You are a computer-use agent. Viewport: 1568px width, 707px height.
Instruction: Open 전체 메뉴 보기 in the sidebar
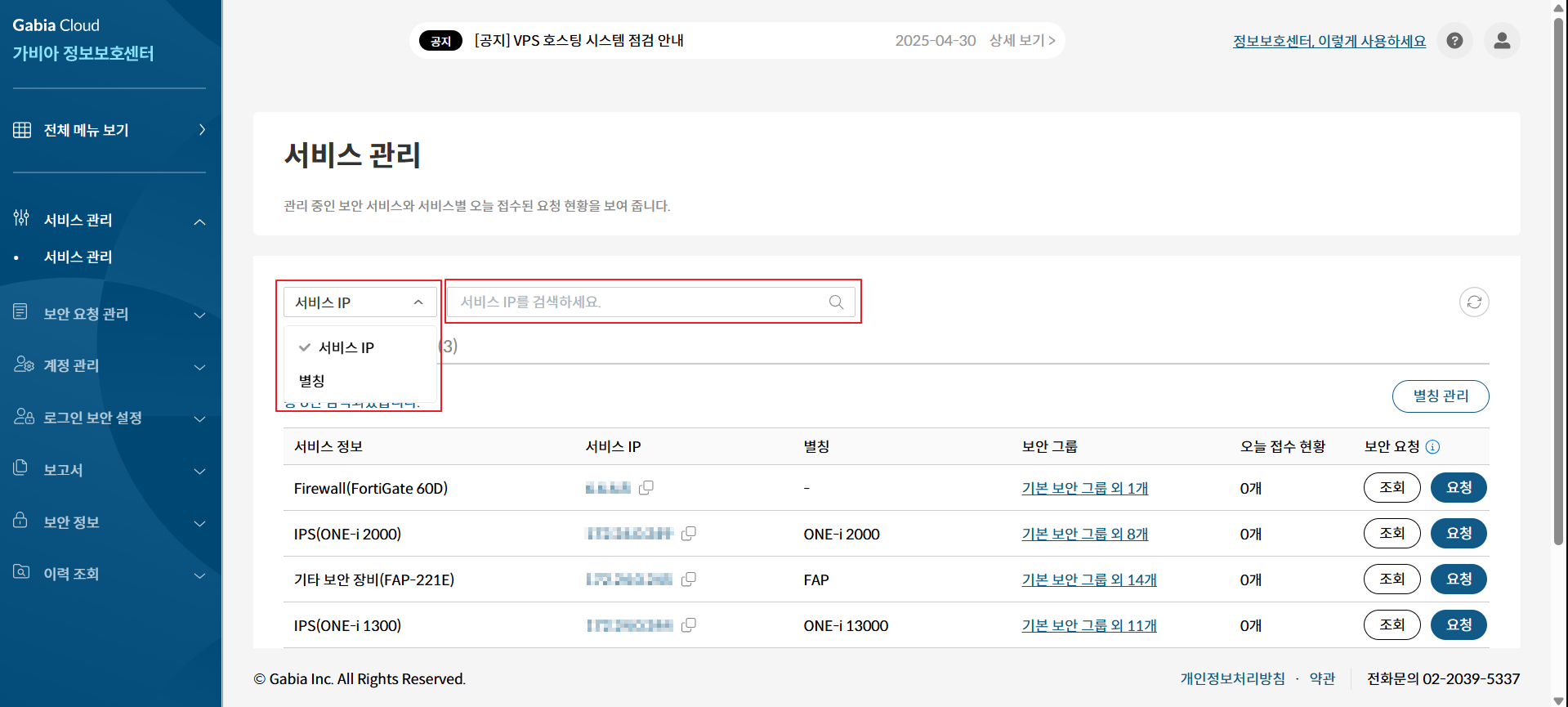pyautogui.click(x=109, y=131)
